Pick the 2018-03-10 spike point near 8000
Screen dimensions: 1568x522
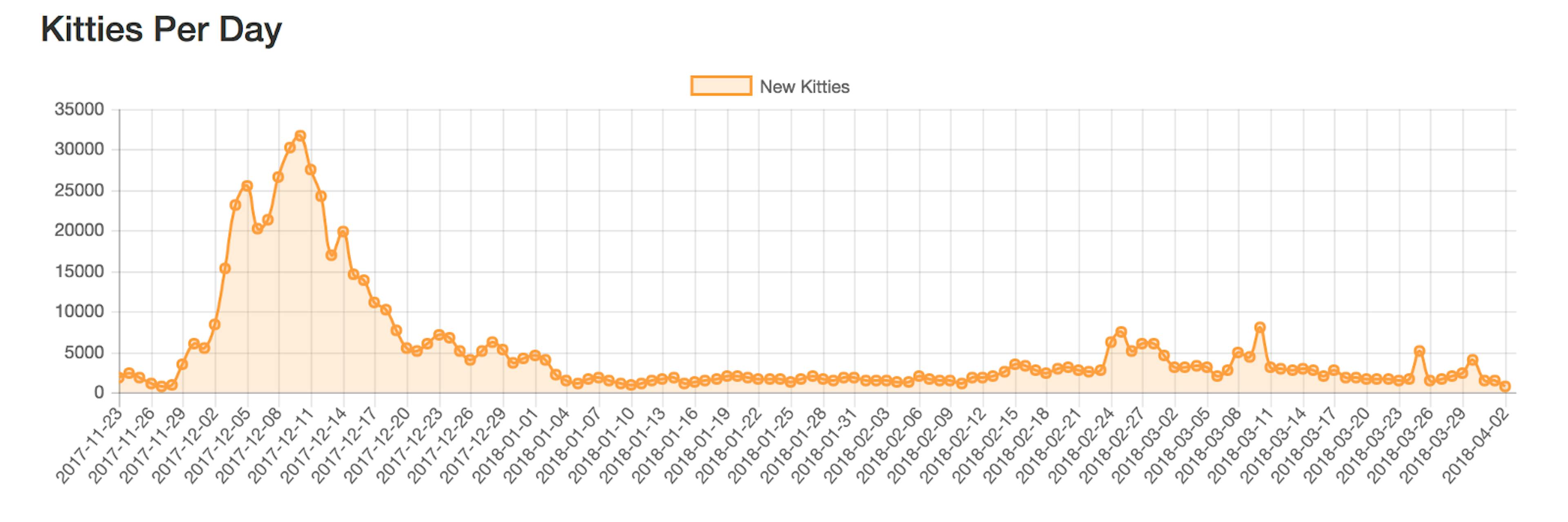[x=1260, y=327]
